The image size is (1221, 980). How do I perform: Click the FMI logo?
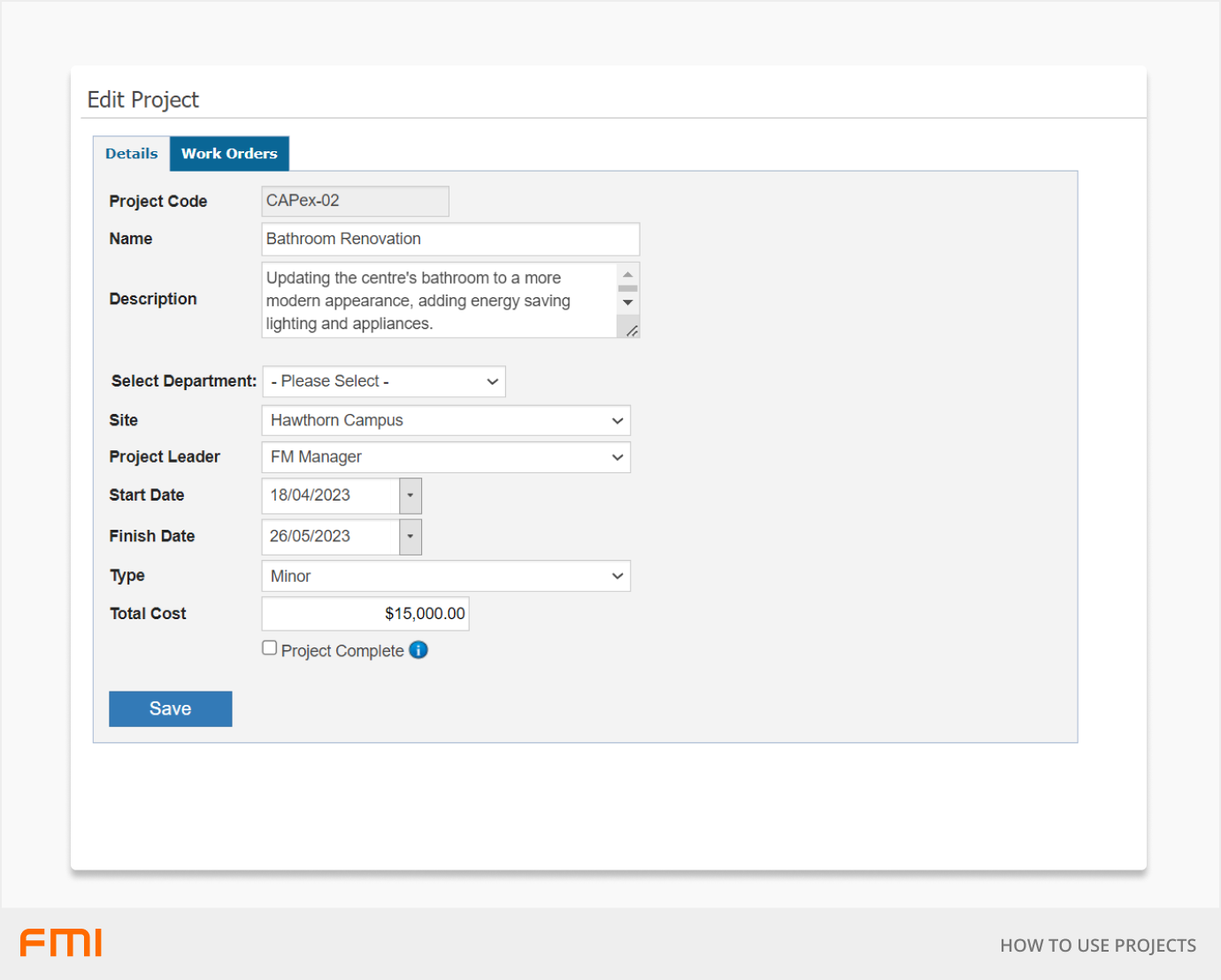click(x=61, y=943)
